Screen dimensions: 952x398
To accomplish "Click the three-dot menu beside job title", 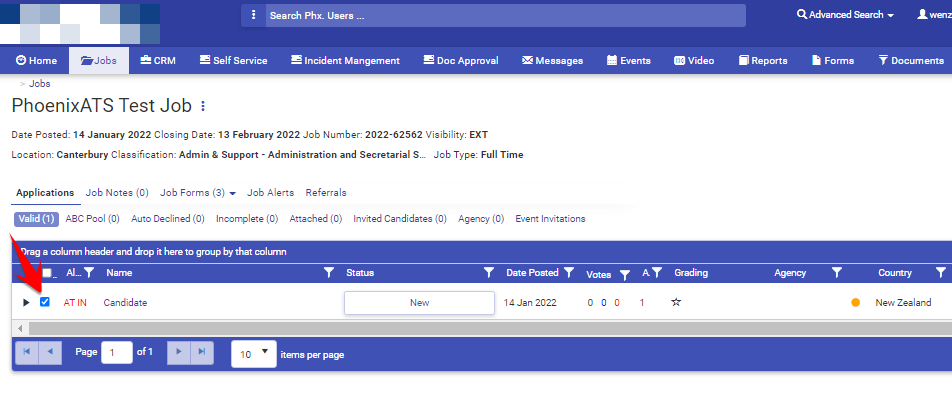I will click(203, 106).
